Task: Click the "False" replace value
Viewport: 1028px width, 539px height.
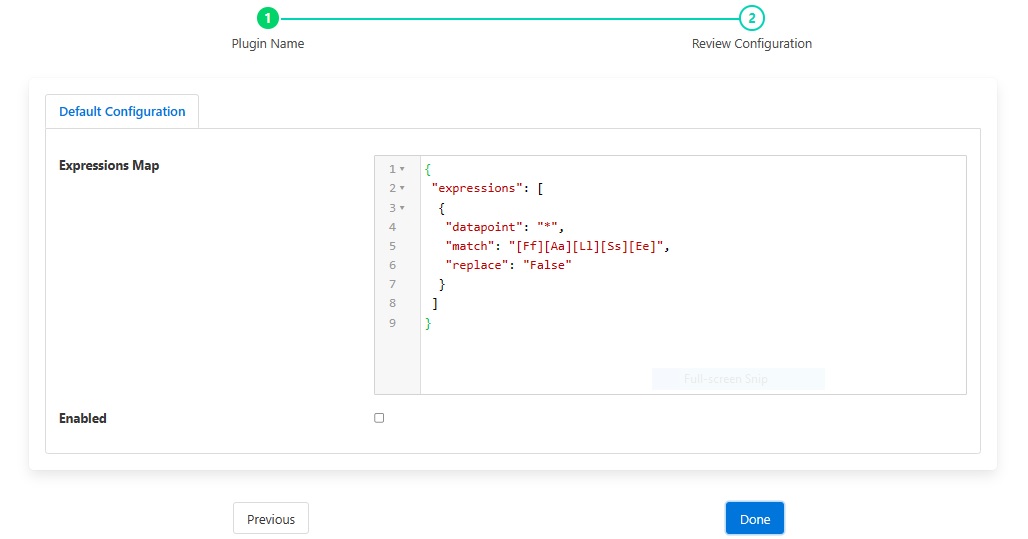Action: tap(546, 265)
